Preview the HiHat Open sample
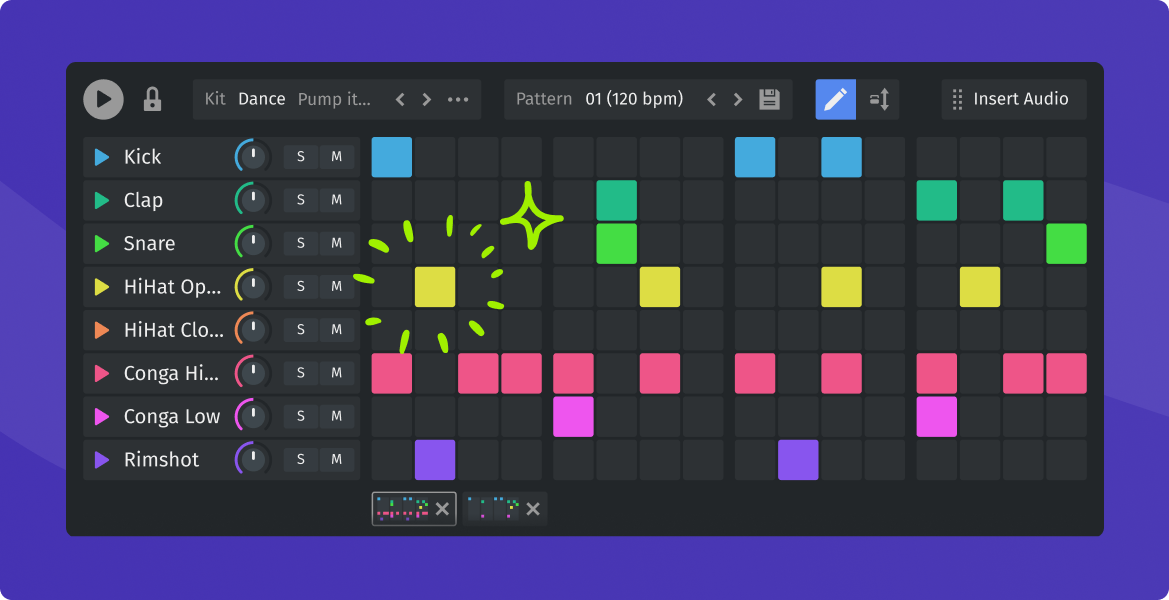 coord(102,287)
